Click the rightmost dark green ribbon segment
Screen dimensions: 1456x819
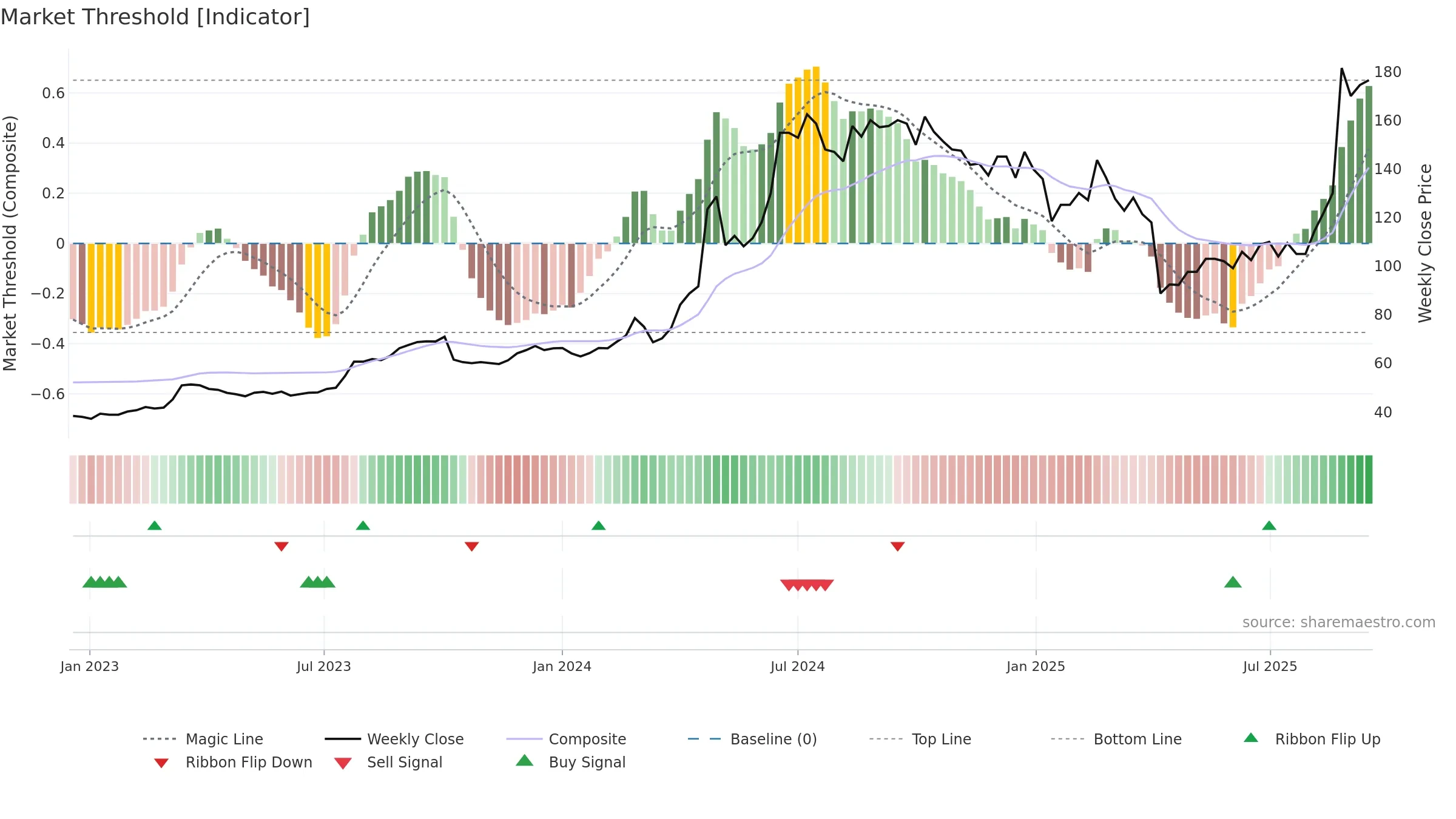coord(1369,479)
